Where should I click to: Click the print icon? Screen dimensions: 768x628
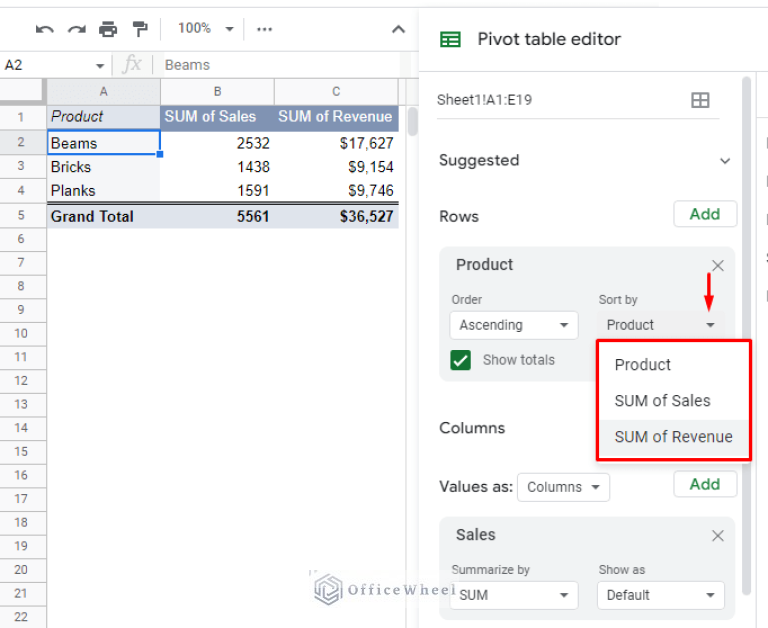(108, 29)
